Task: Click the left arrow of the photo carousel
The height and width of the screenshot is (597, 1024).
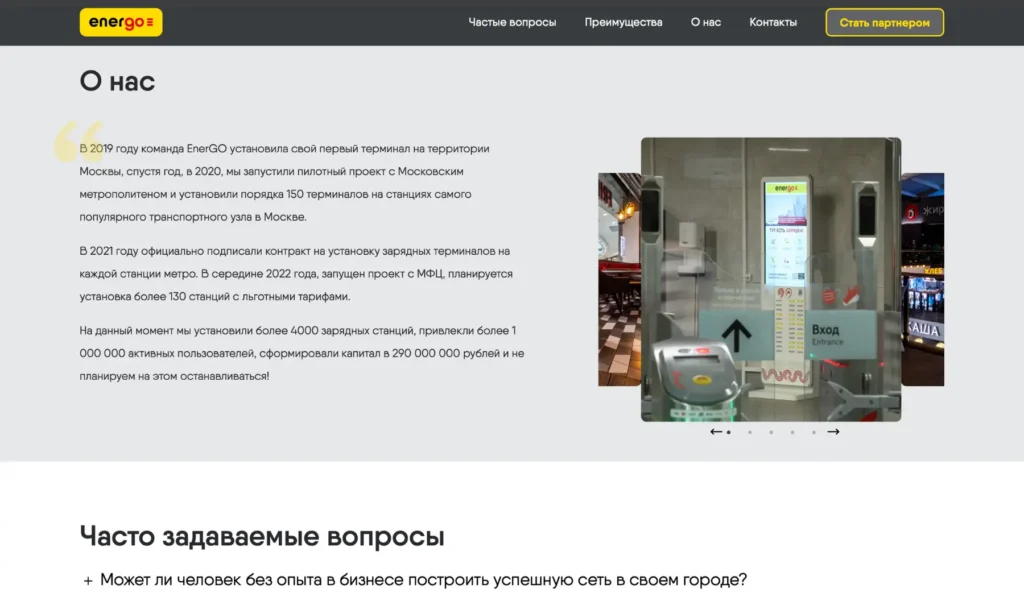Action: click(716, 432)
